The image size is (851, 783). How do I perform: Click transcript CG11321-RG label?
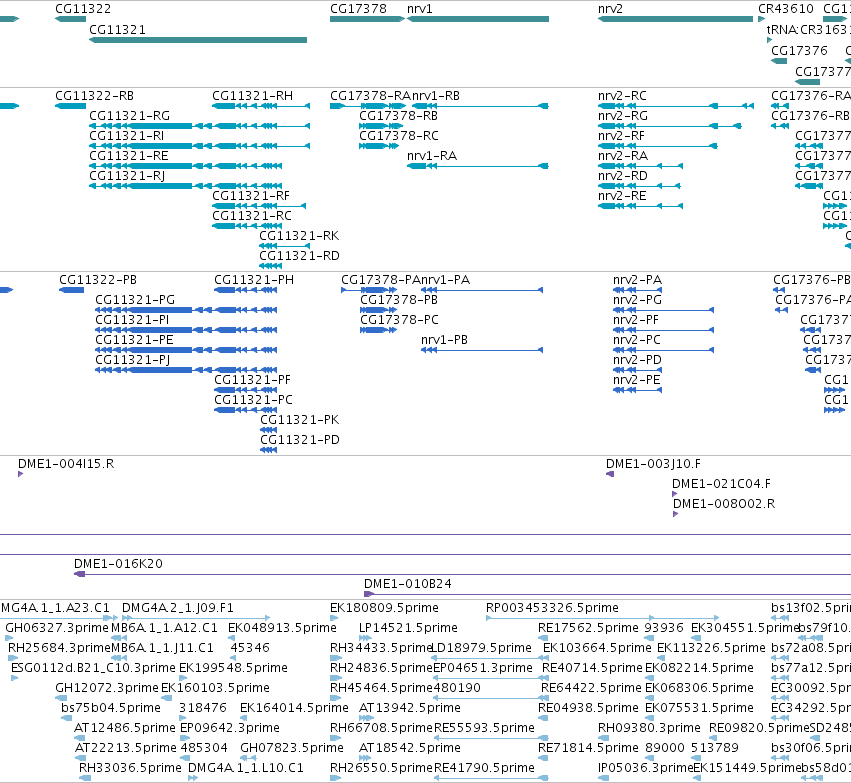[129, 116]
